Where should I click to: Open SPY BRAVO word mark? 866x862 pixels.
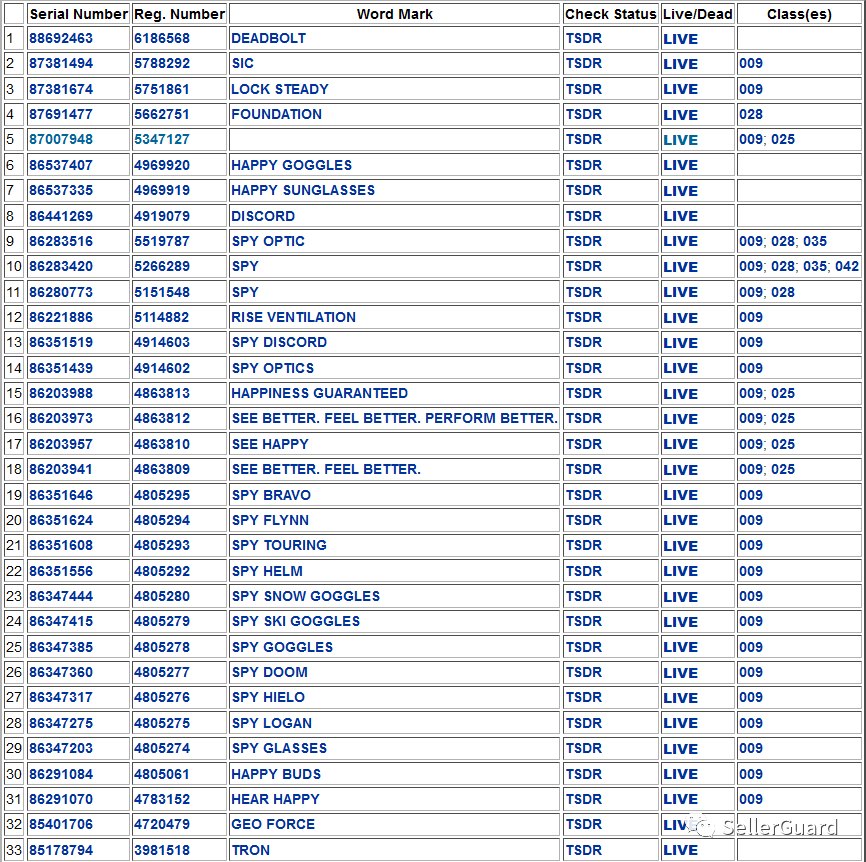[x=271, y=495]
